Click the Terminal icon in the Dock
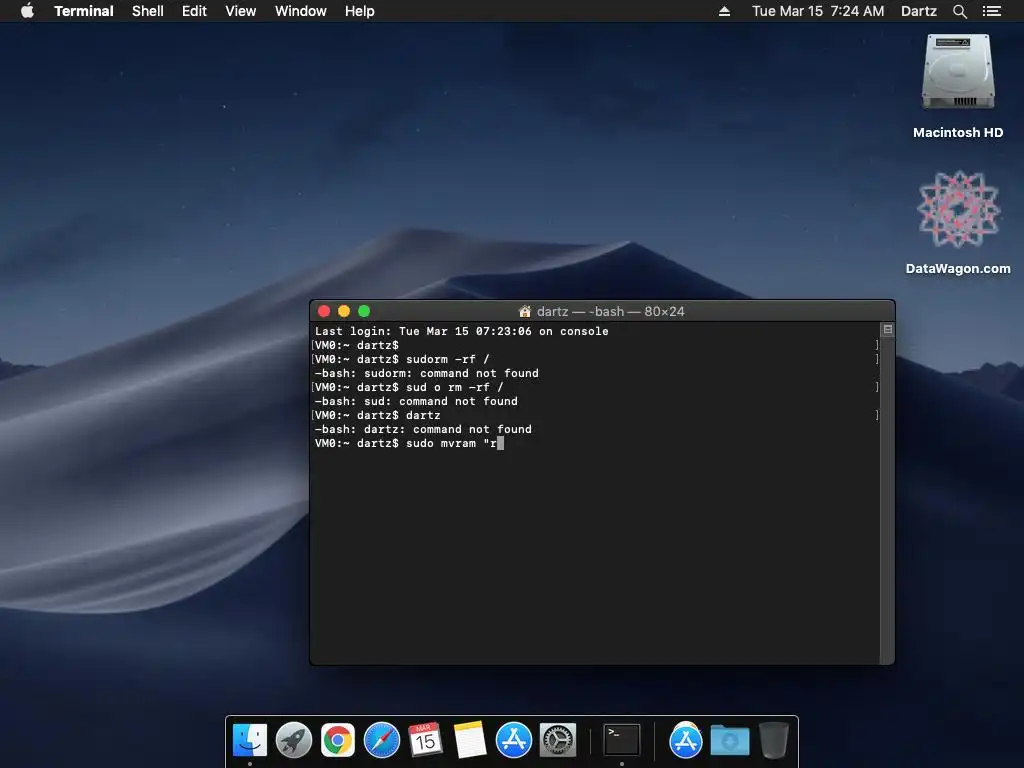 [621, 740]
